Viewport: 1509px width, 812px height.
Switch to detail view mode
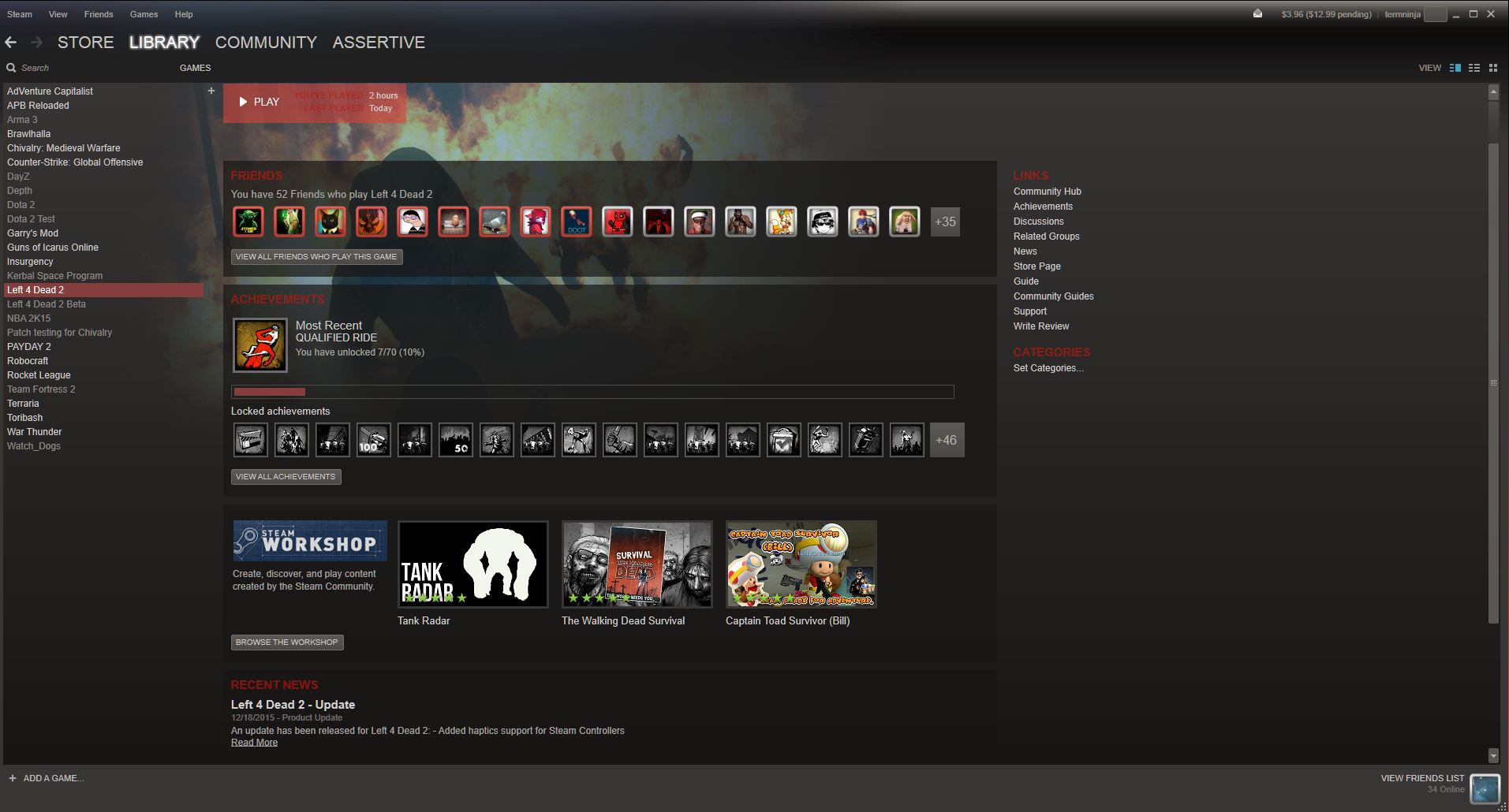(x=1455, y=68)
